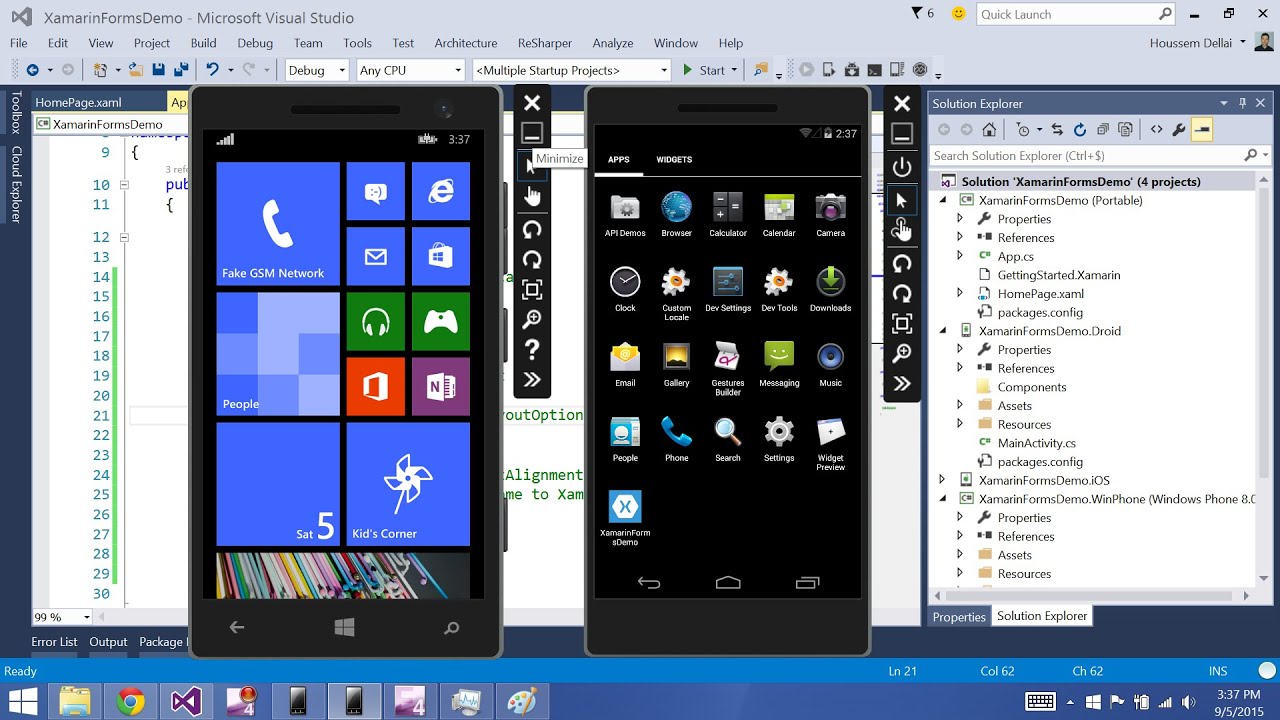Open the Debug configuration dropdown

coord(316,70)
